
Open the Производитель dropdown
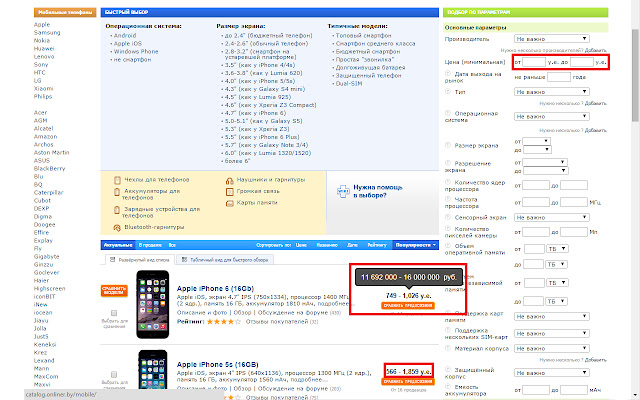point(551,39)
